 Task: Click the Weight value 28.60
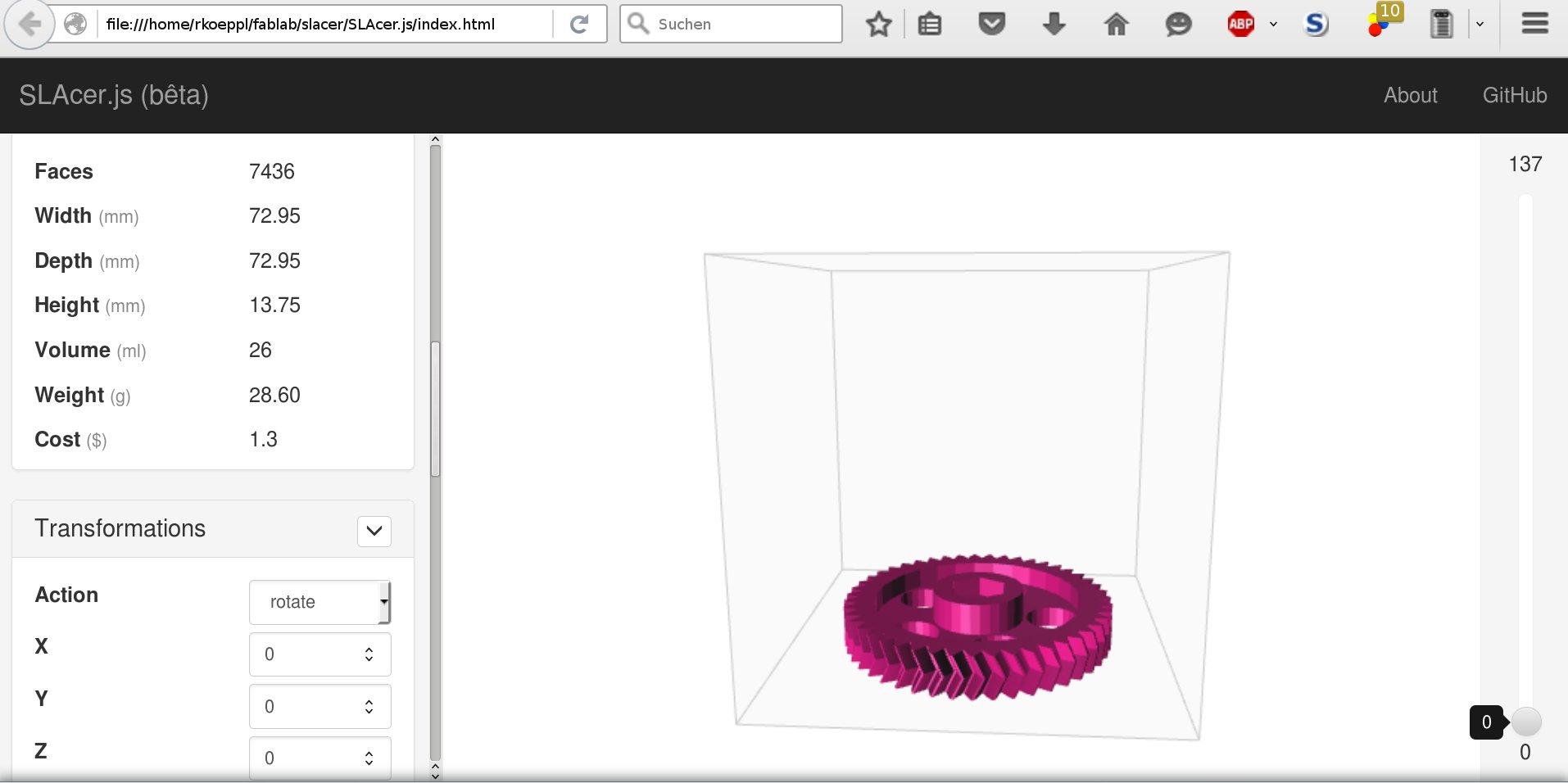coord(274,395)
